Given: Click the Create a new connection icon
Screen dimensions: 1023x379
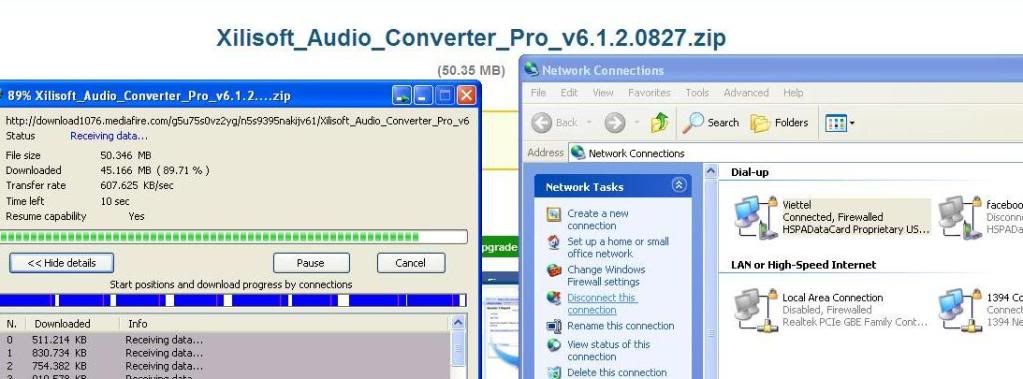Looking at the screenshot, I should click(554, 214).
